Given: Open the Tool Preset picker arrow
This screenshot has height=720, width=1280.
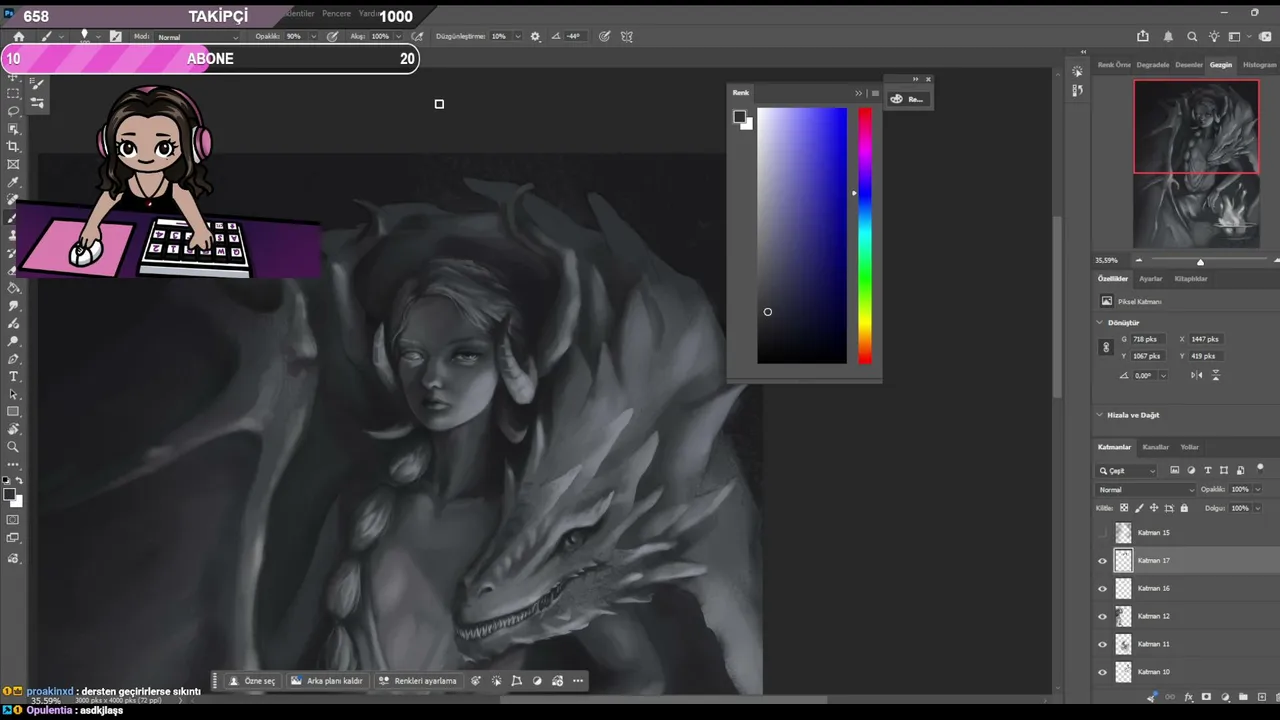Looking at the screenshot, I should click(61, 37).
